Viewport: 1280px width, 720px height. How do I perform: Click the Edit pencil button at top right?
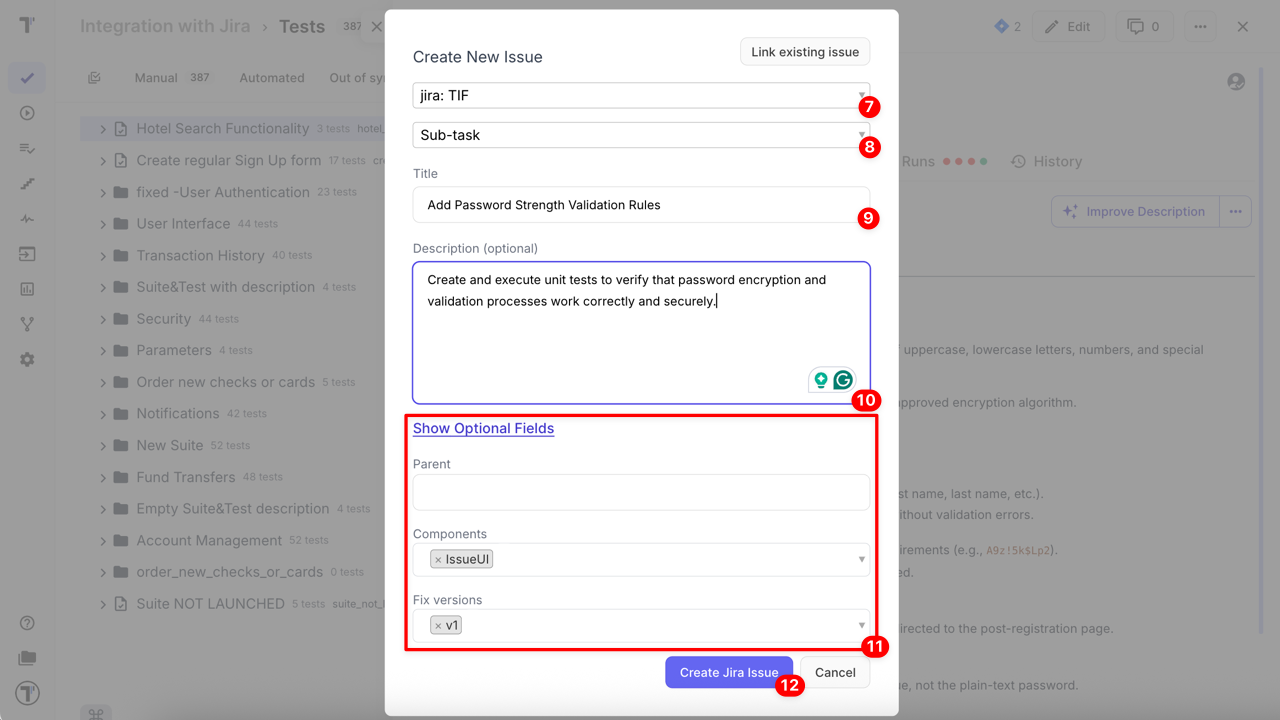1068,26
